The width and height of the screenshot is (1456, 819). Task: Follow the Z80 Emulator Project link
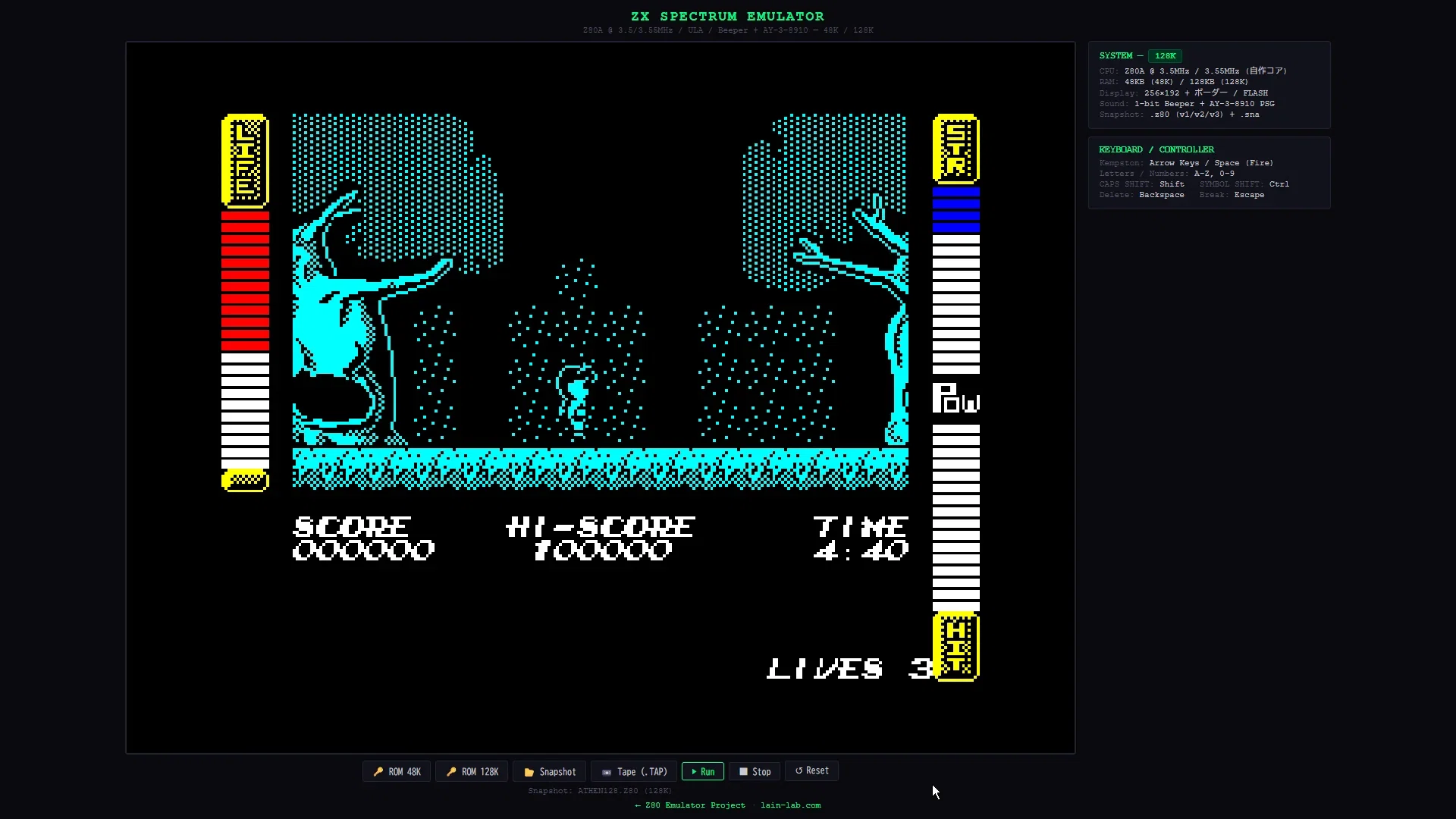690,805
